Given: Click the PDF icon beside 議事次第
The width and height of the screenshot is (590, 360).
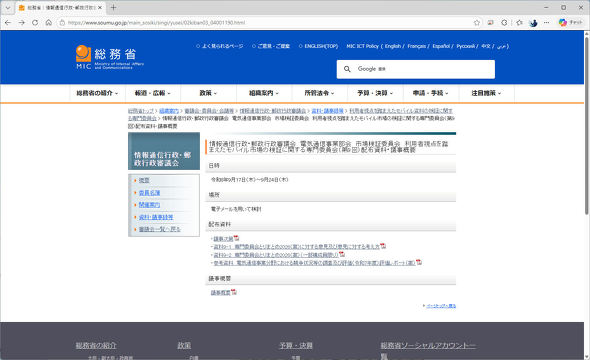Looking at the screenshot, I should [x=237, y=238].
